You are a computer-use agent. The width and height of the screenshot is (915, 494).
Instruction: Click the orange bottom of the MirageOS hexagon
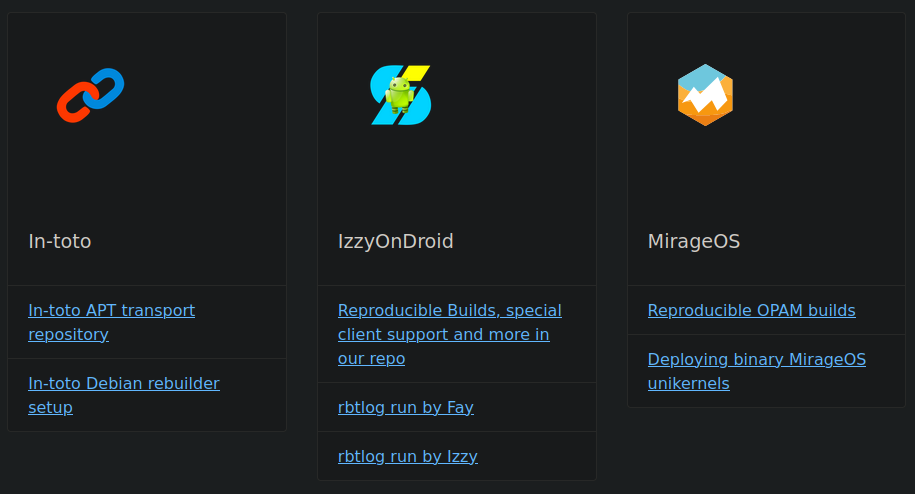click(705, 117)
